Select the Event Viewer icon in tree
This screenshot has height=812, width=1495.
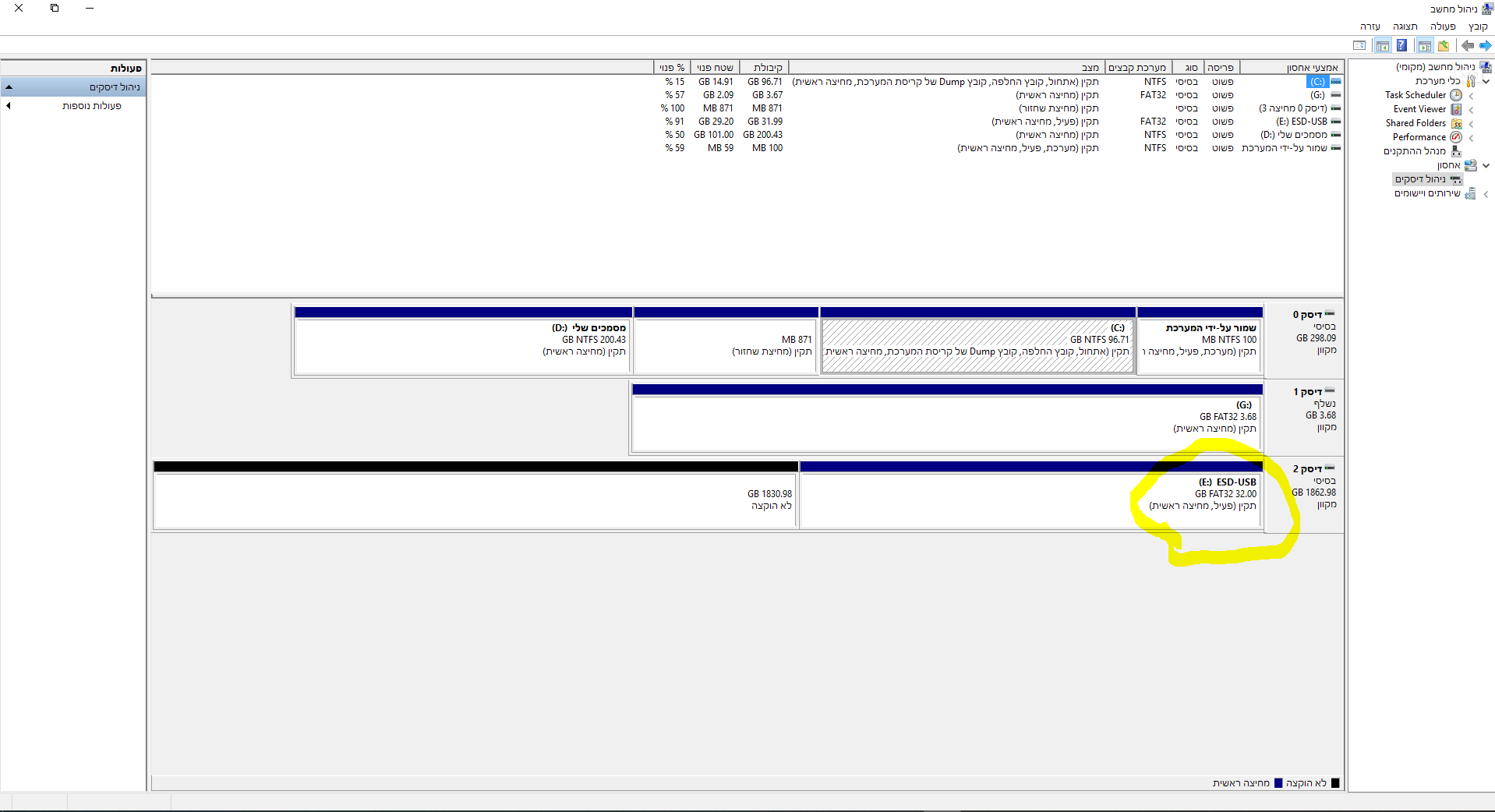tap(1456, 109)
